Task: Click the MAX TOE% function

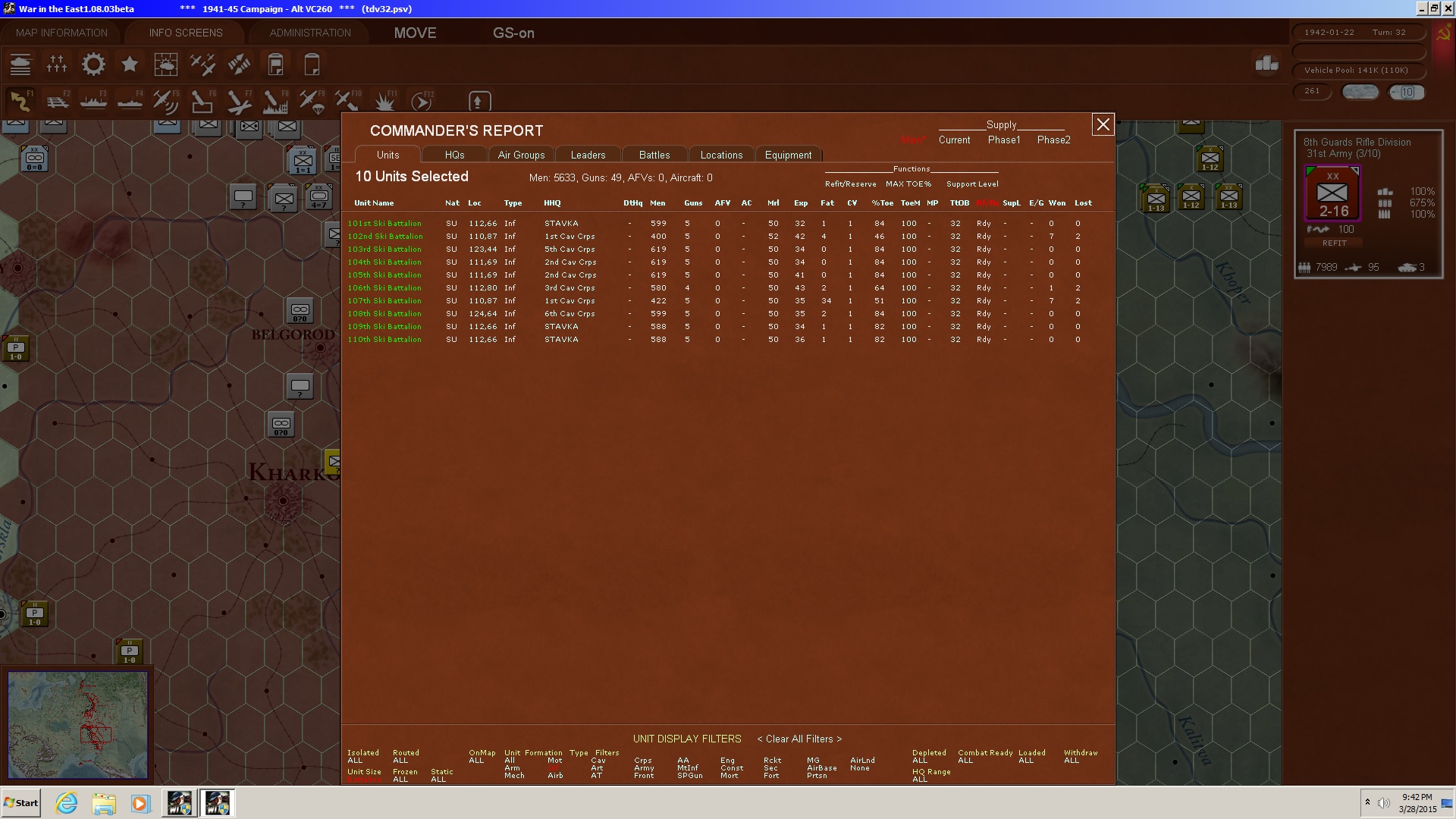Action: (908, 184)
